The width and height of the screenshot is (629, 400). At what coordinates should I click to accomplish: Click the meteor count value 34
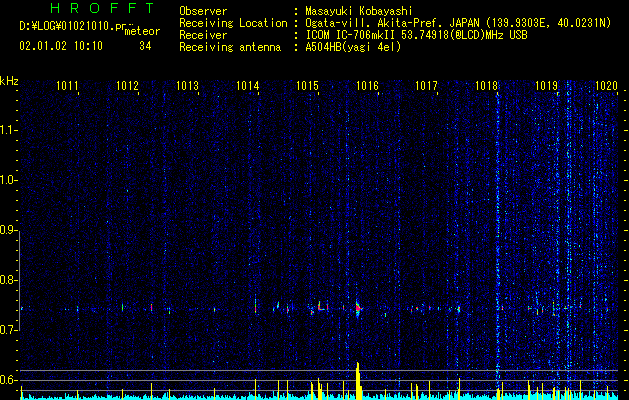click(x=145, y=46)
